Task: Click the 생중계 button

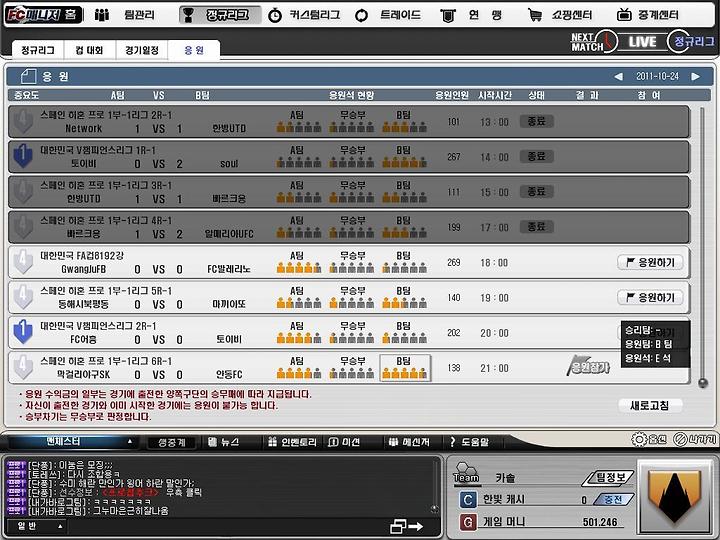Action: (172, 442)
